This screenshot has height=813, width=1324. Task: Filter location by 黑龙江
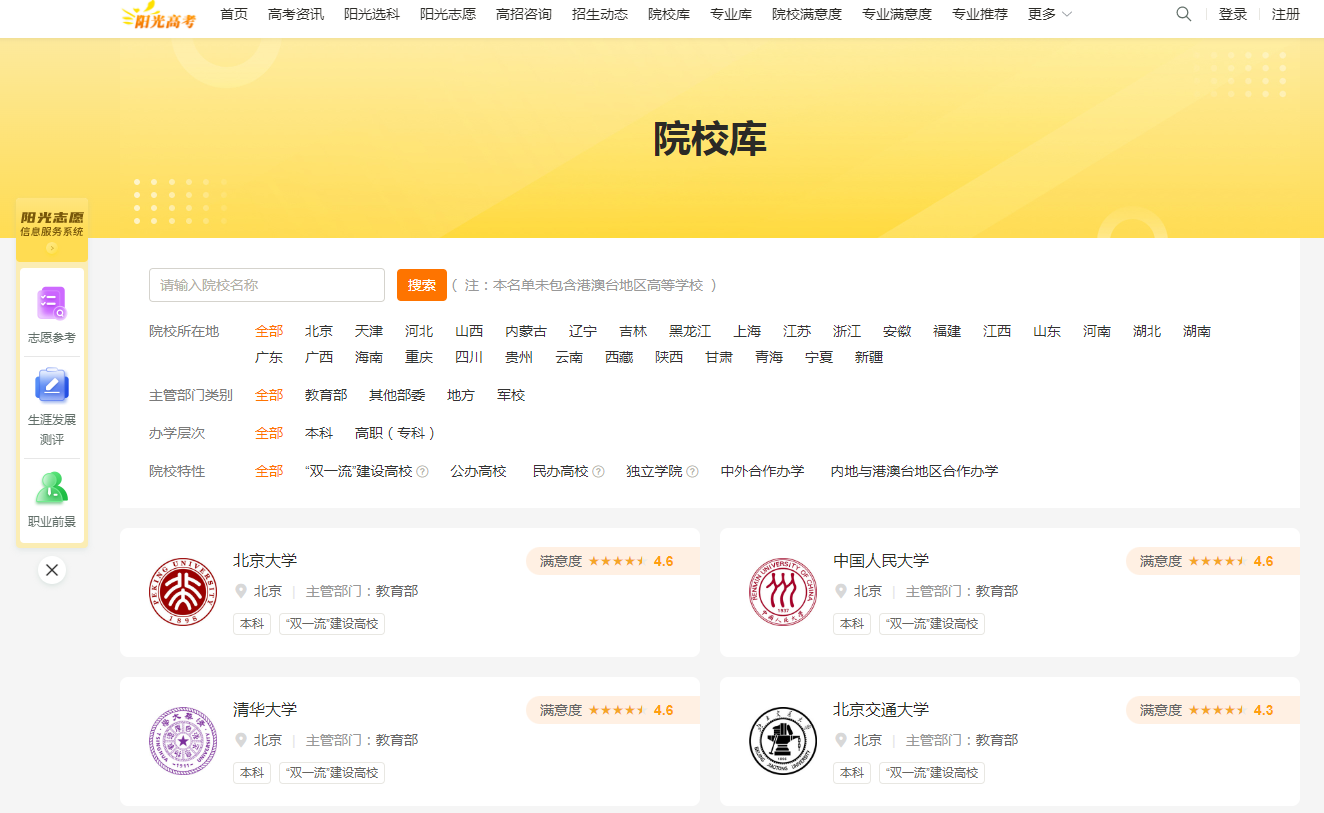coord(690,331)
